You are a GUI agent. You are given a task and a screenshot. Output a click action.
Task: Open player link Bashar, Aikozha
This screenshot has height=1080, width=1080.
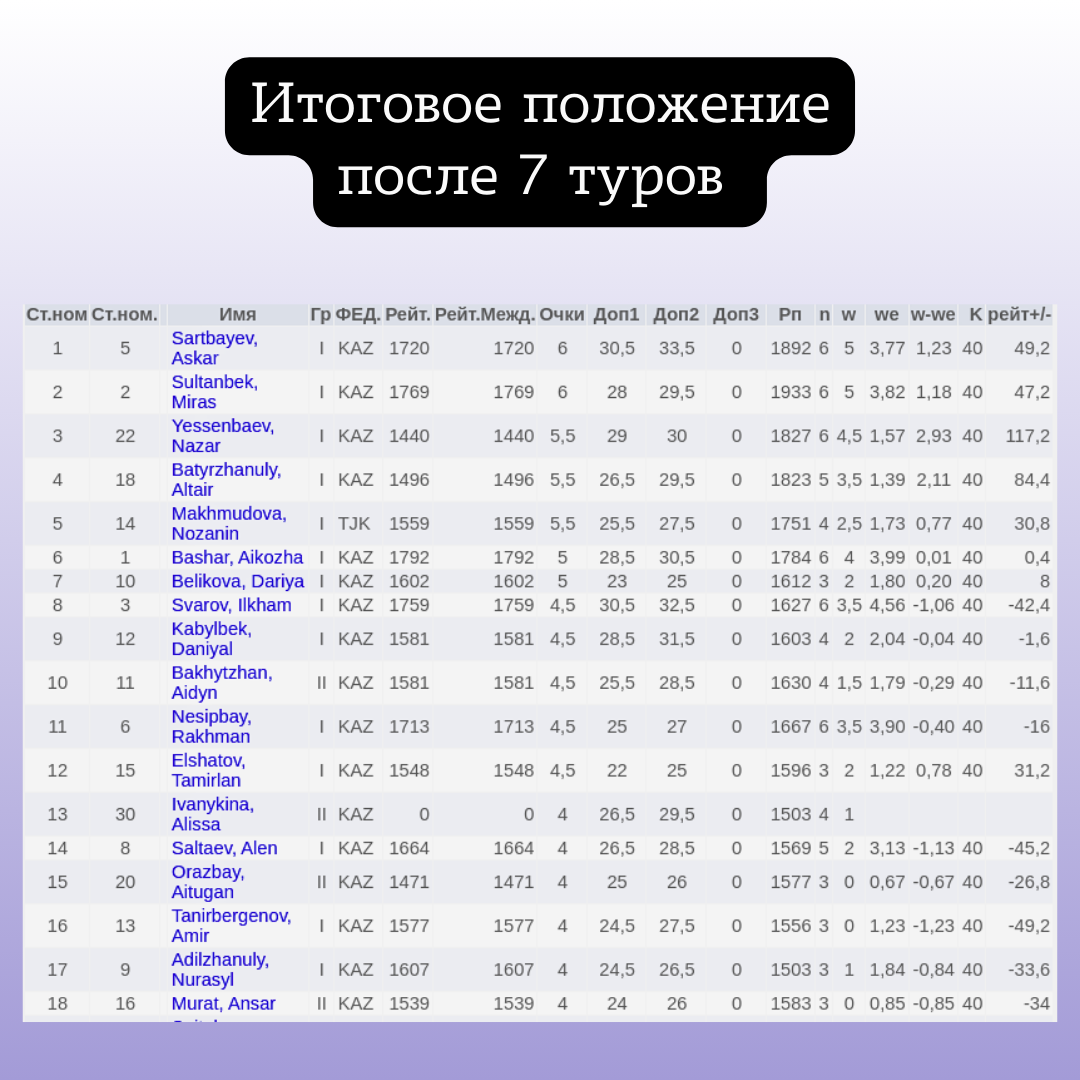click(x=237, y=557)
